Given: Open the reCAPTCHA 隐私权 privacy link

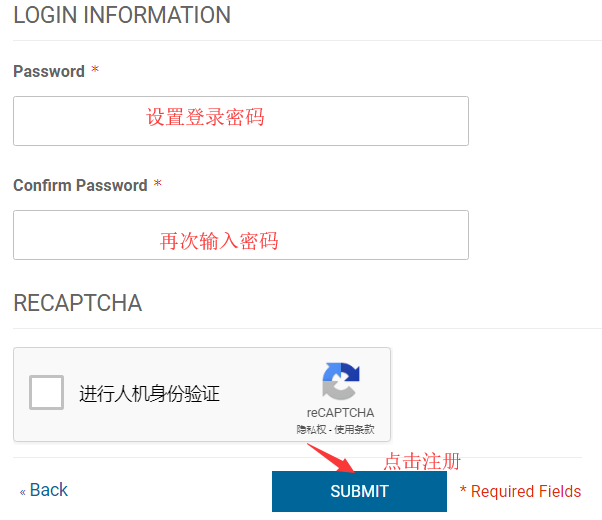Looking at the screenshot, I should pyautogui.click(x=310, y=429).
